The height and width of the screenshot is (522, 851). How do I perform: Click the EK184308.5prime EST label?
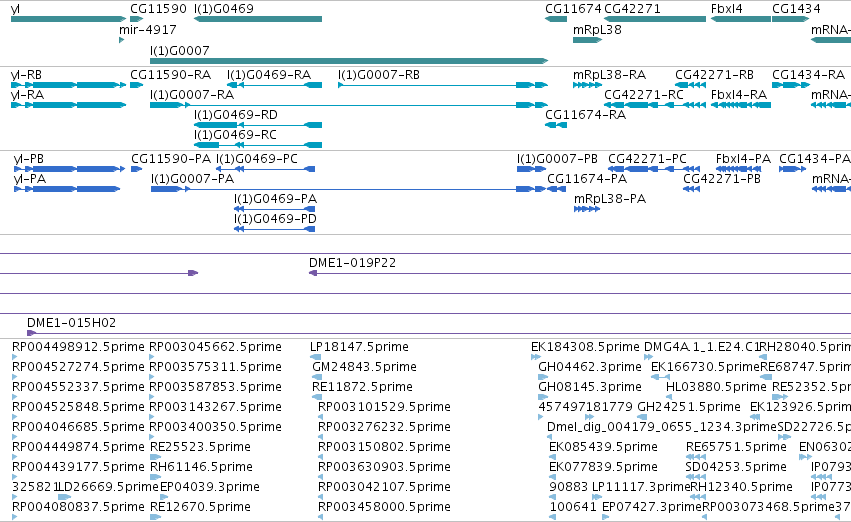click(585, 347)
